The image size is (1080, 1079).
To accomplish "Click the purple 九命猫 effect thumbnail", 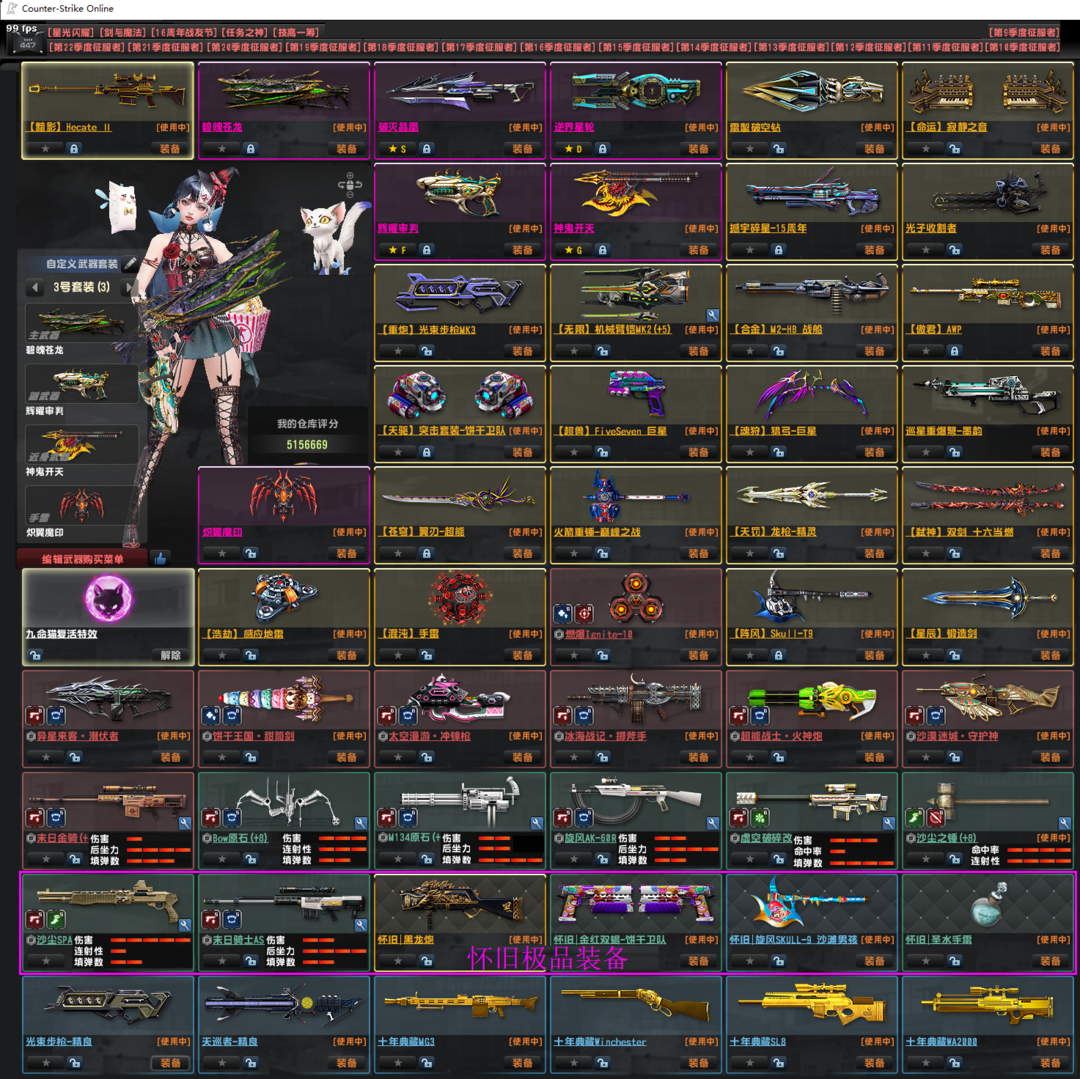I will (108, 598).
